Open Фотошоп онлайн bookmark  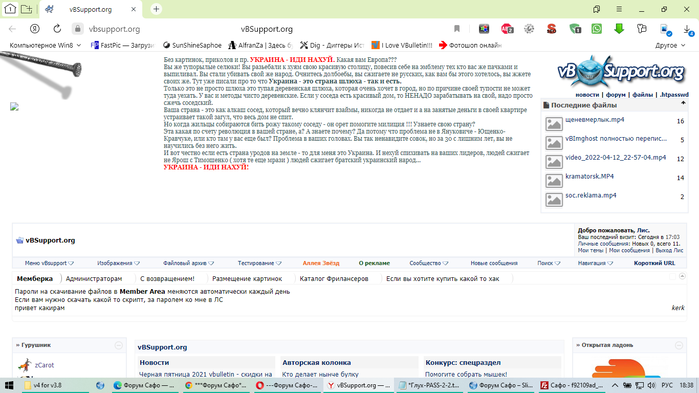(470, 45)
